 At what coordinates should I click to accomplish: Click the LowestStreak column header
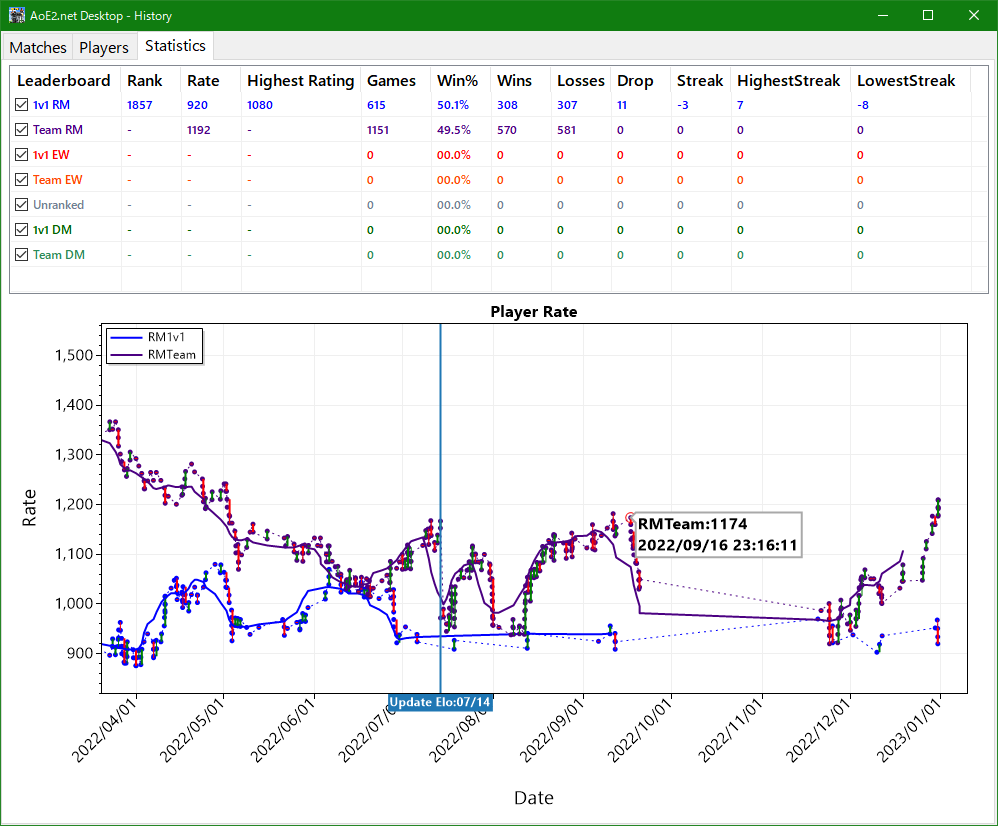pyautogui.click(x=906, y=81)
